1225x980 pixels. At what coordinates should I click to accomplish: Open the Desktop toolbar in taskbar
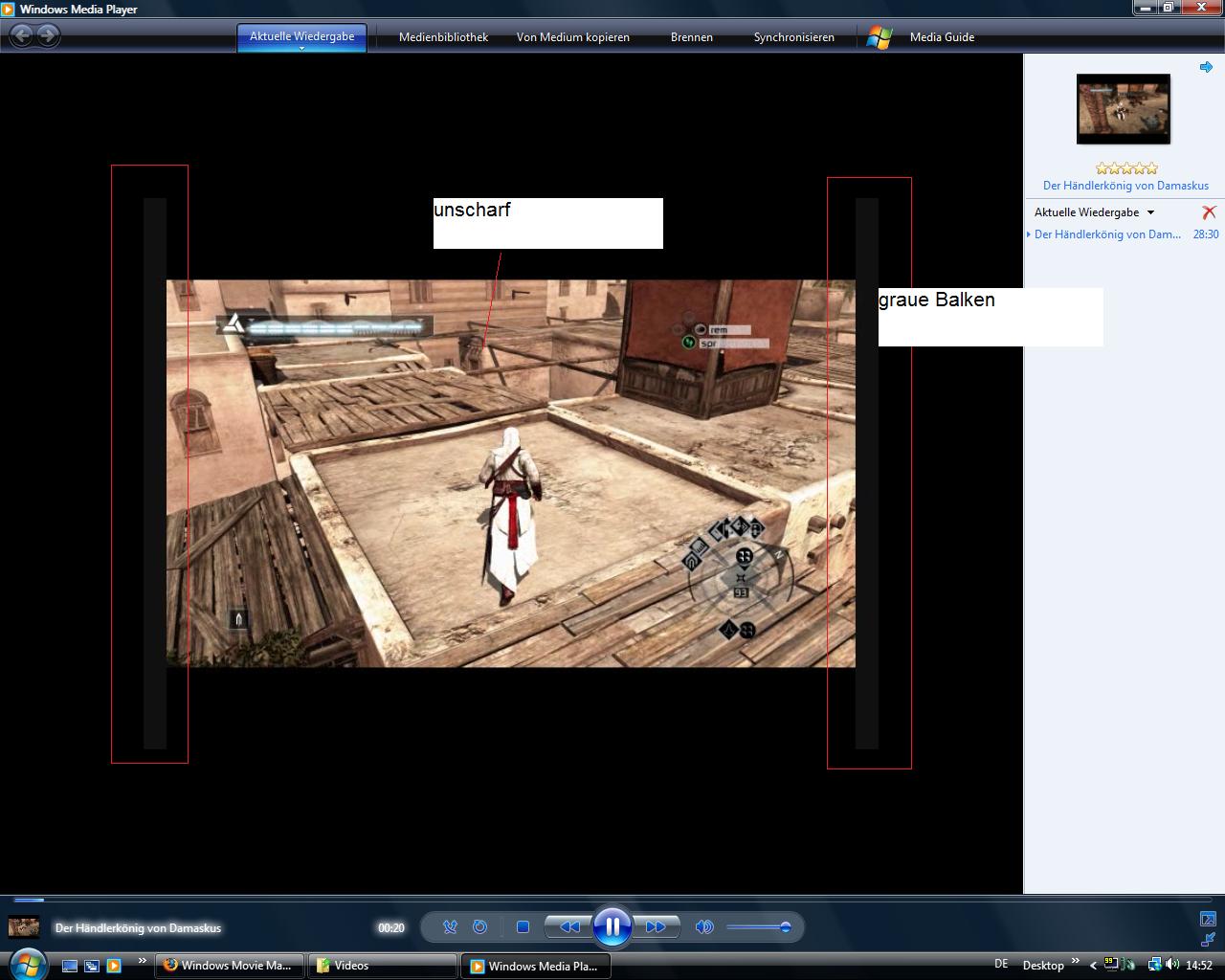[1043, 965]
